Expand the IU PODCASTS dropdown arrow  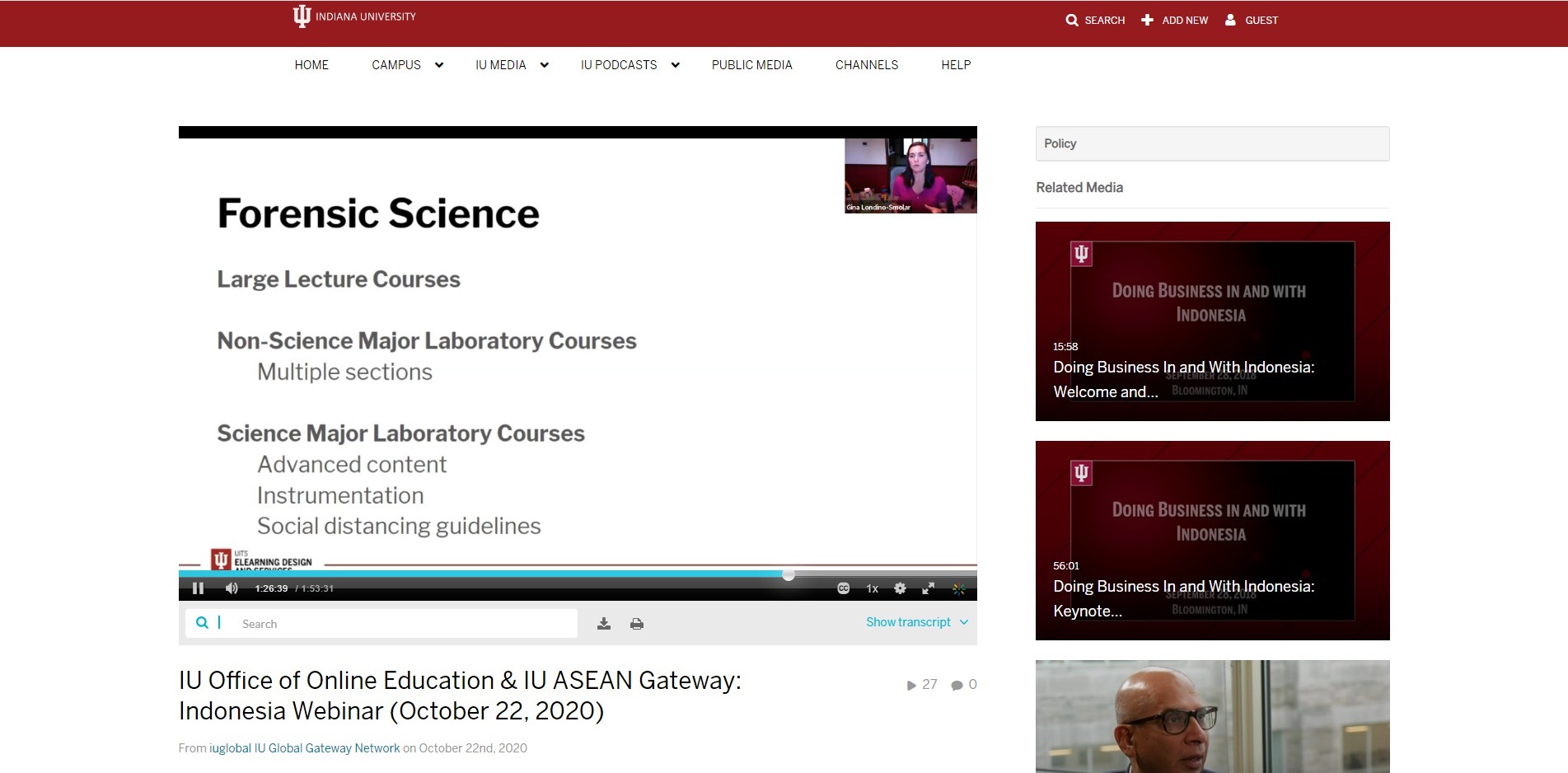676,65
